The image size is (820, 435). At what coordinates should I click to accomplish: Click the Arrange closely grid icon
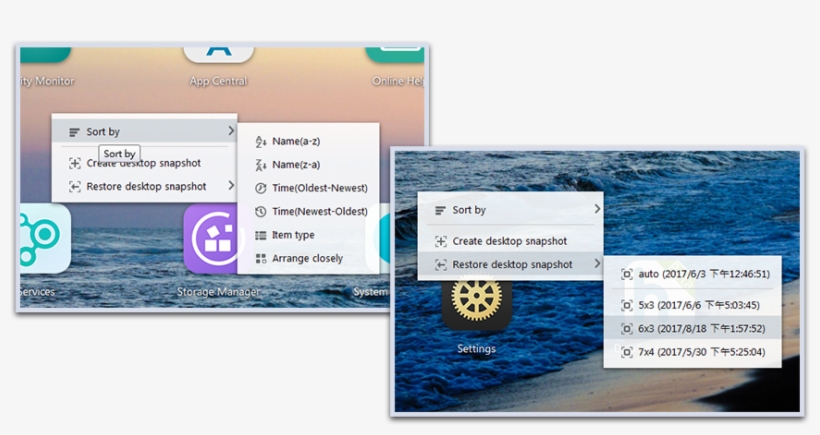(260, 258)
